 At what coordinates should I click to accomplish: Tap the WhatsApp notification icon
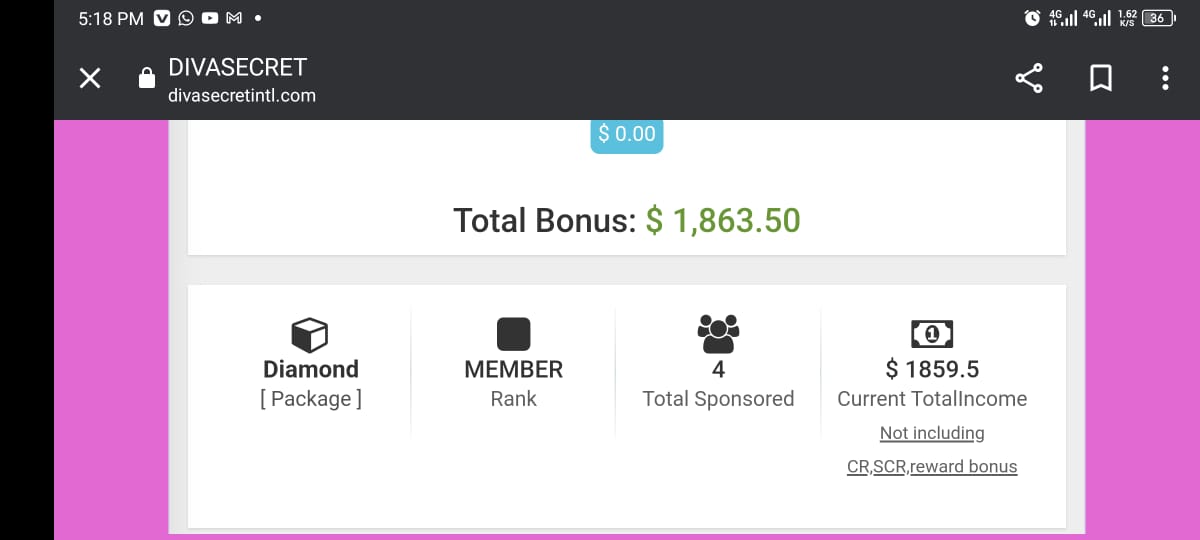tap(186, 18)
